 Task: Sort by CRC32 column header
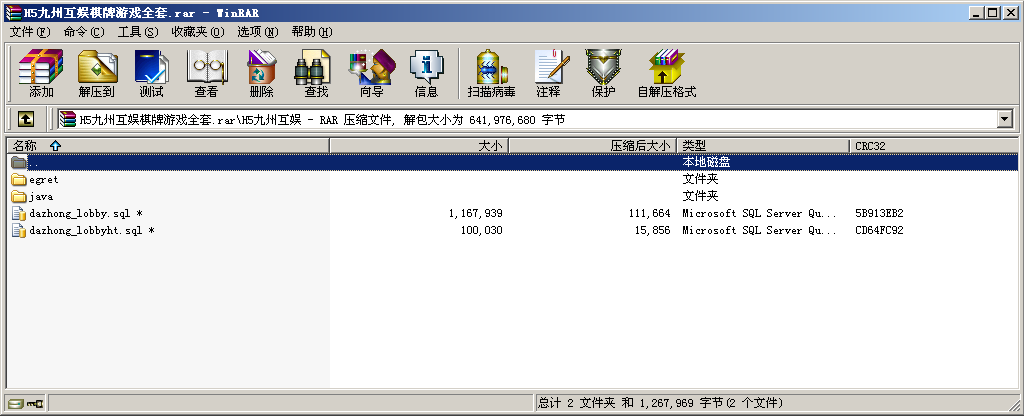(x=870, y=146)
